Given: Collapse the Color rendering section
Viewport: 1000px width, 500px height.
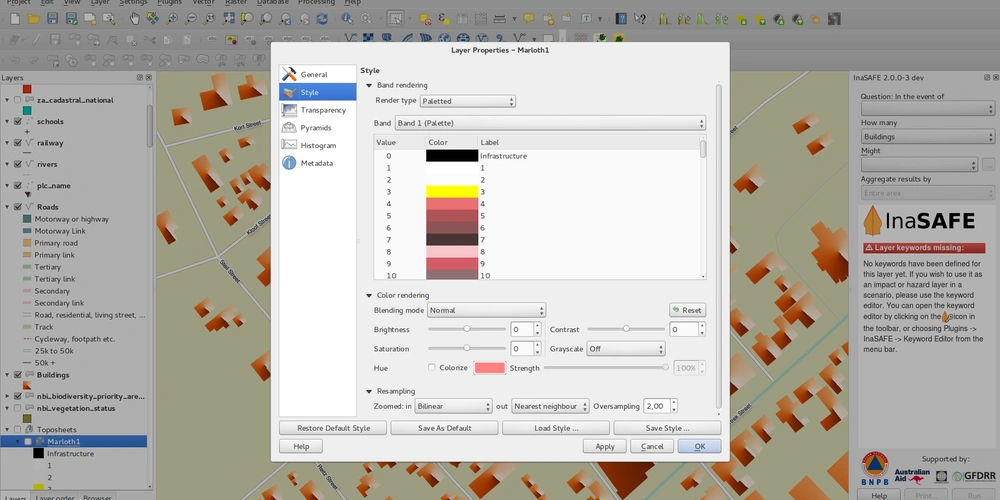Looking at the screenshot, I should click(x=369, y=295).
